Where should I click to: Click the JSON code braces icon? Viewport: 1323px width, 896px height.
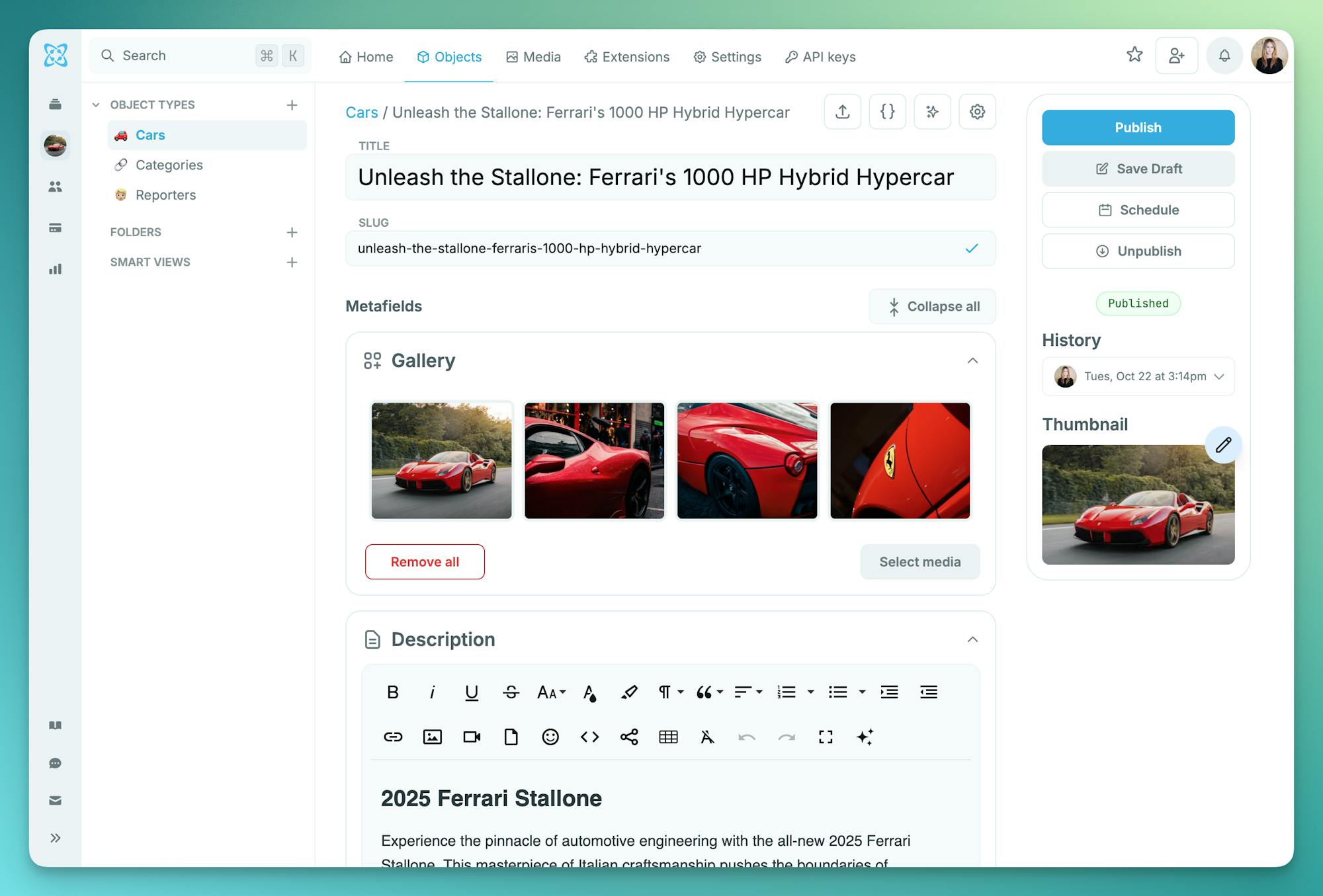[x=887, y=112]
